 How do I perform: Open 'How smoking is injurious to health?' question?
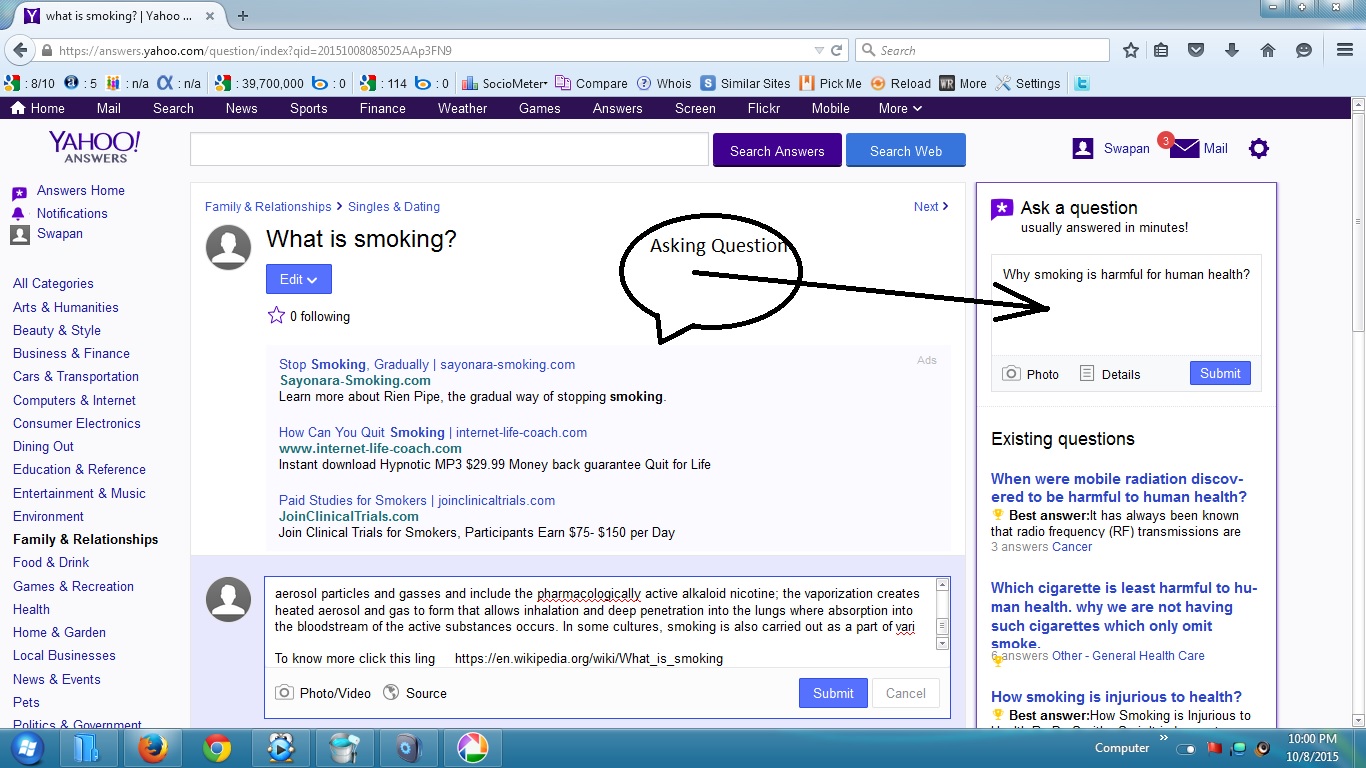pyautogui.click(x=1116, y=697)
